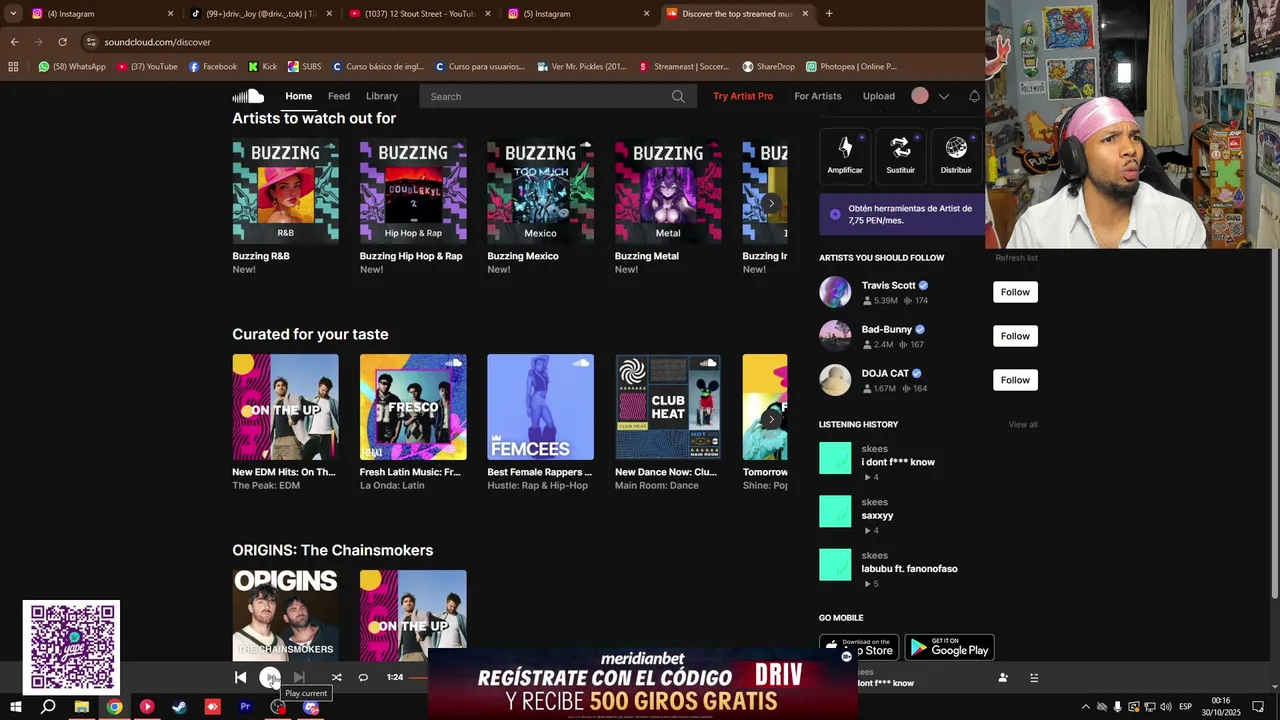Open the WhatsApp bookmark
The height and width of the screenshot is (720, 1280).
point(71,67)
